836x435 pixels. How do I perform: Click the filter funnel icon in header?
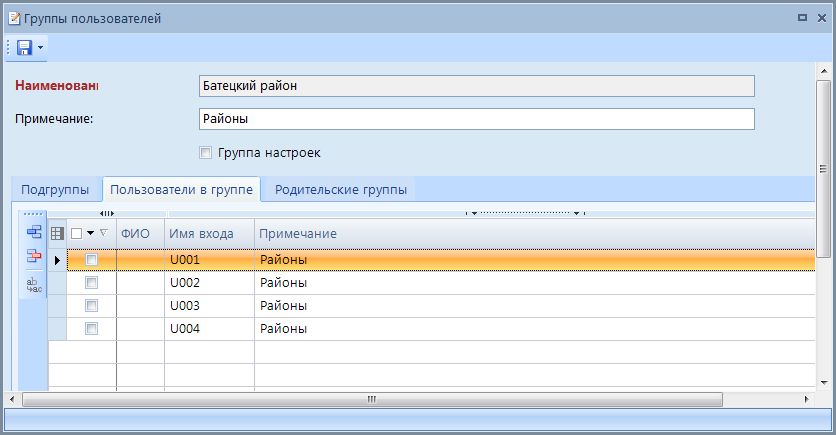(x=104, y=233)
